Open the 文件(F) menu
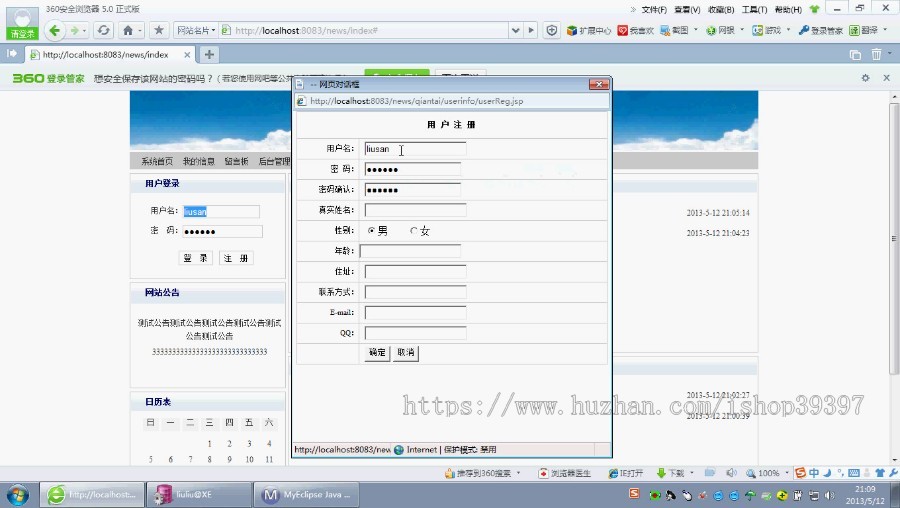 [x=654, y=9]
